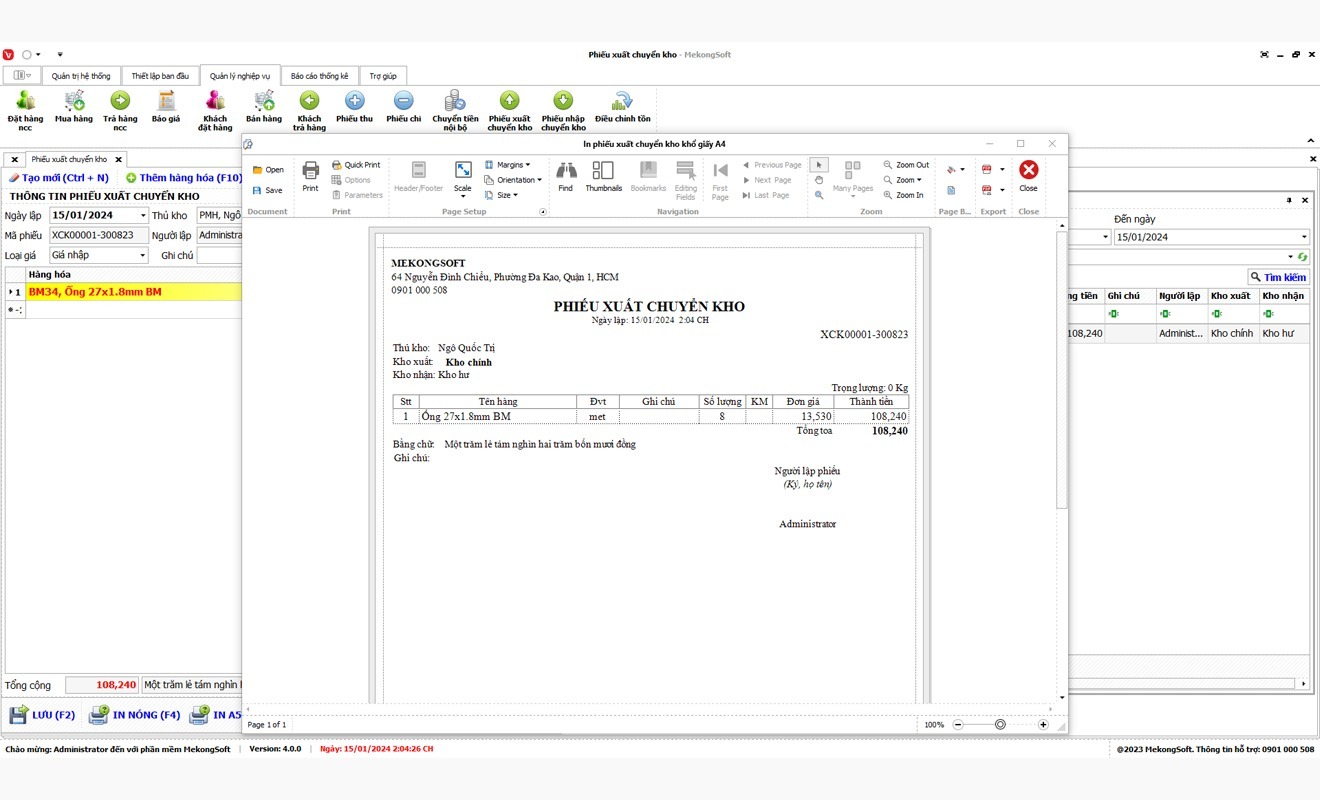
Task: Open the Loại giá combo box
Action: pyautogui.click(x=98, y=255)
